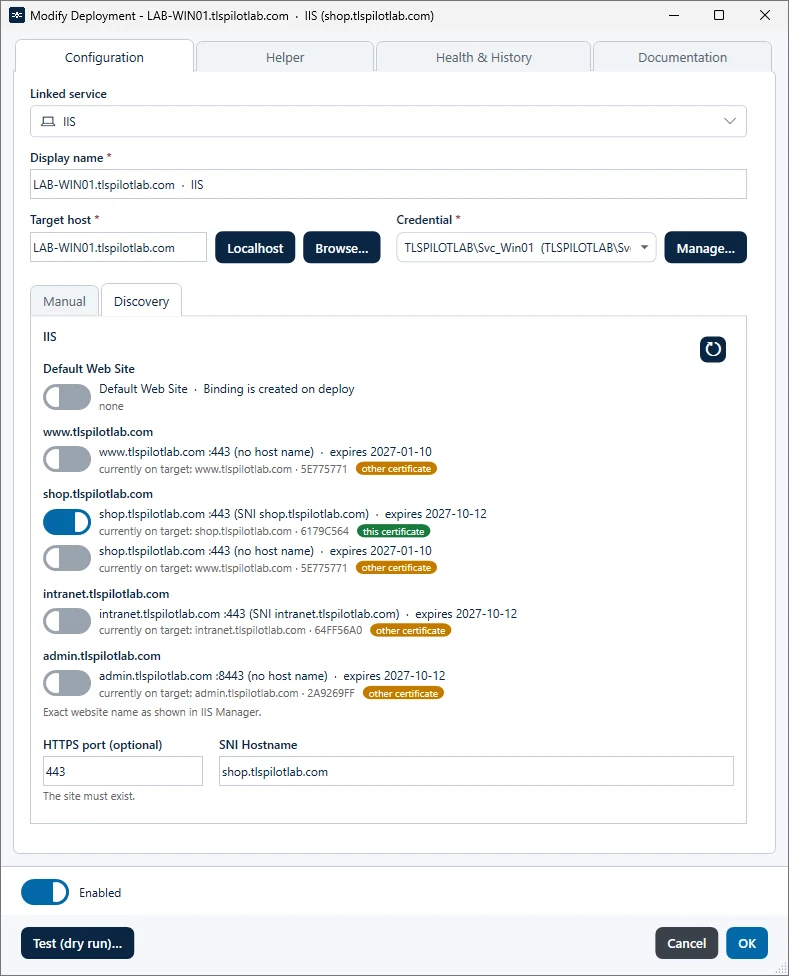Minimize the Modify Deployment window
Screen dimensions: 789x976
(x=674, y=16)
